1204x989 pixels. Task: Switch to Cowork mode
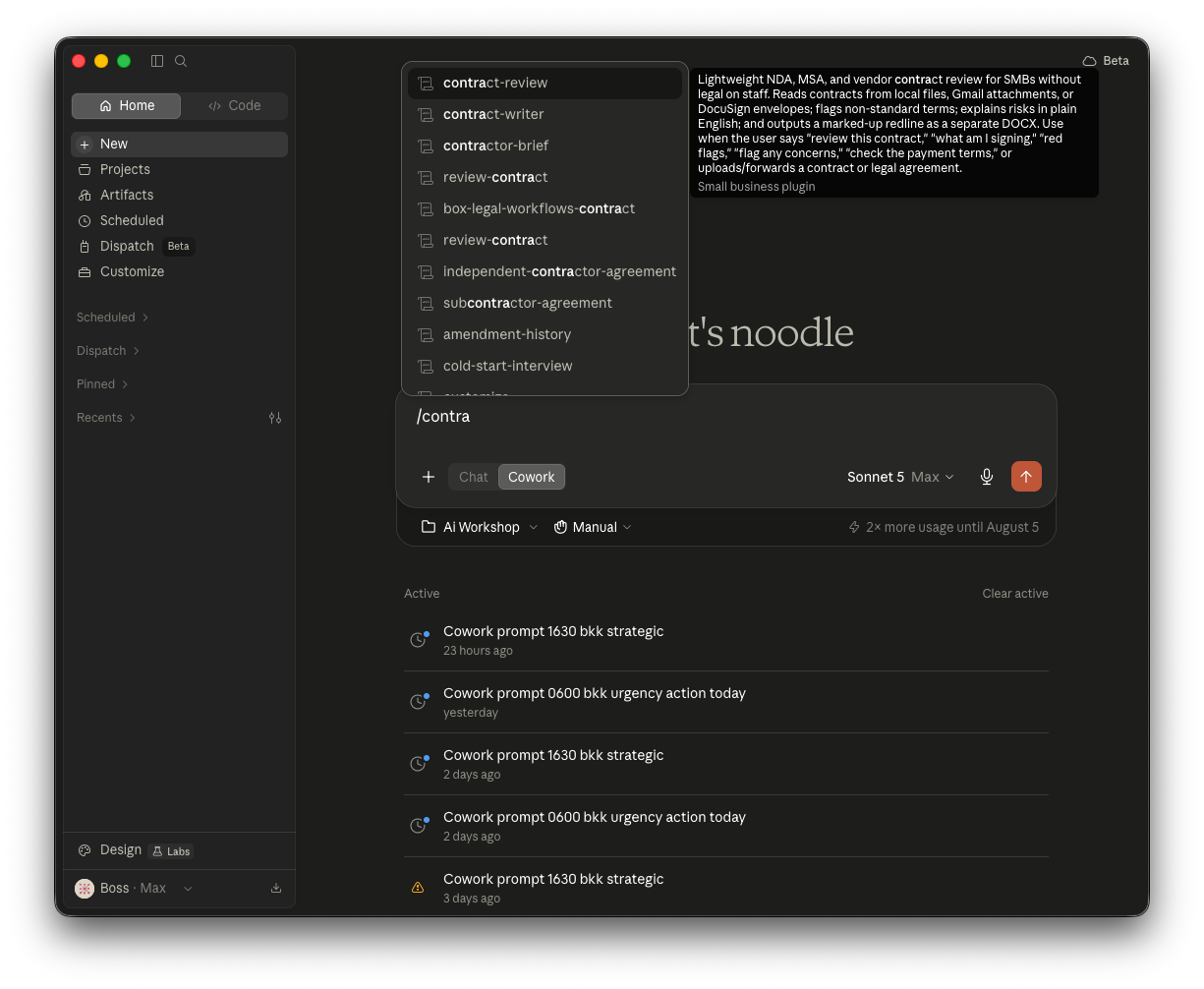coord(532,477)
